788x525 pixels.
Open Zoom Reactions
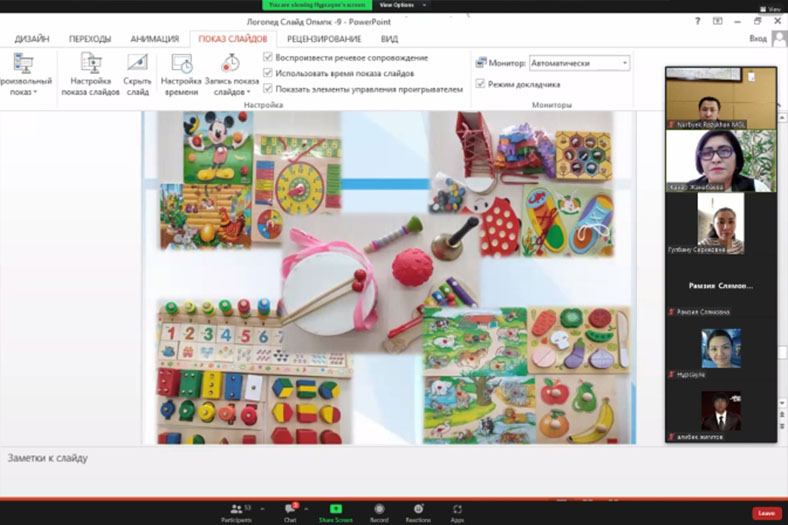[x=418, y=509]
